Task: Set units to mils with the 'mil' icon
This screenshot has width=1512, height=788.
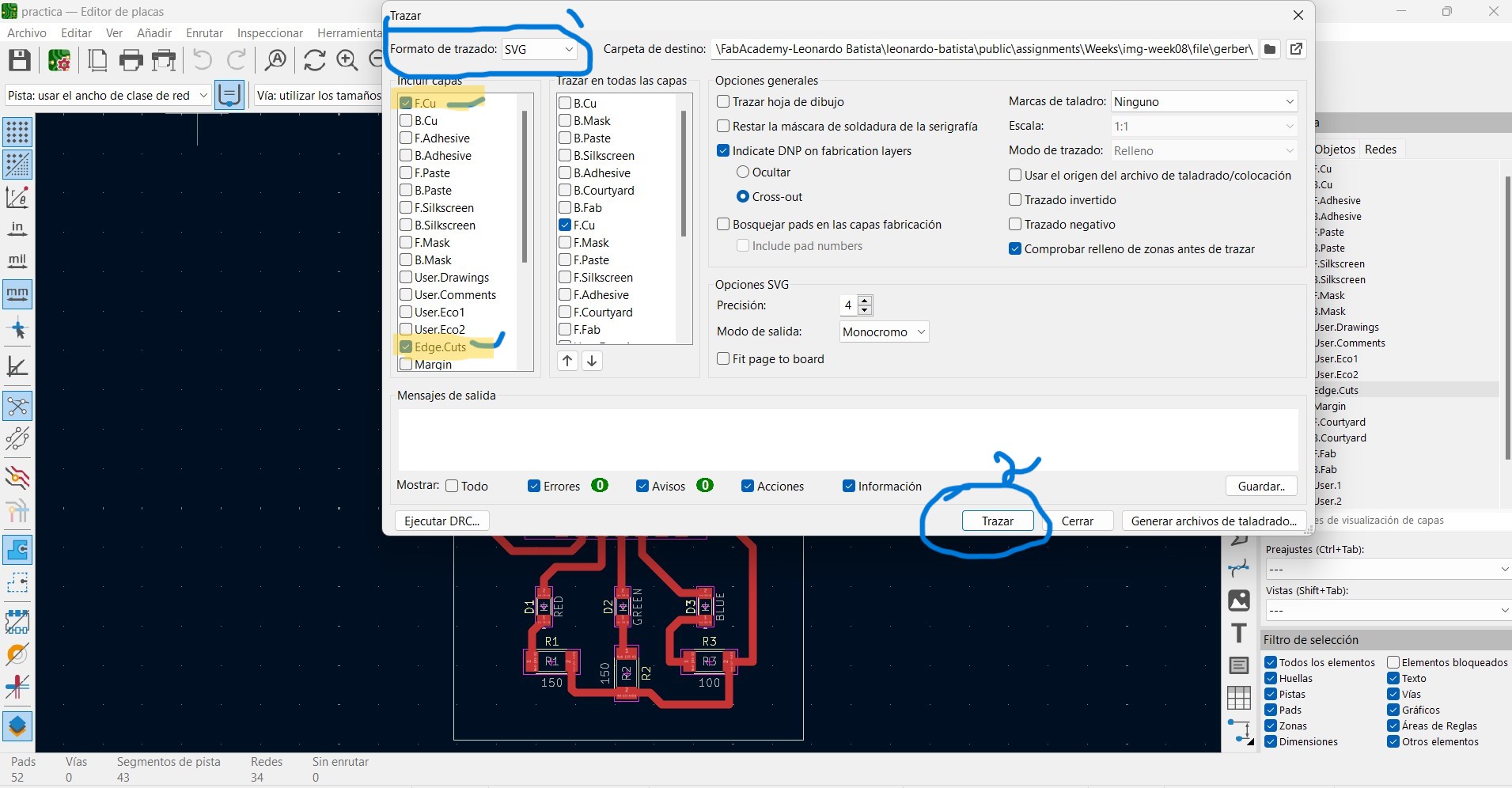Action: pos(17,261)
